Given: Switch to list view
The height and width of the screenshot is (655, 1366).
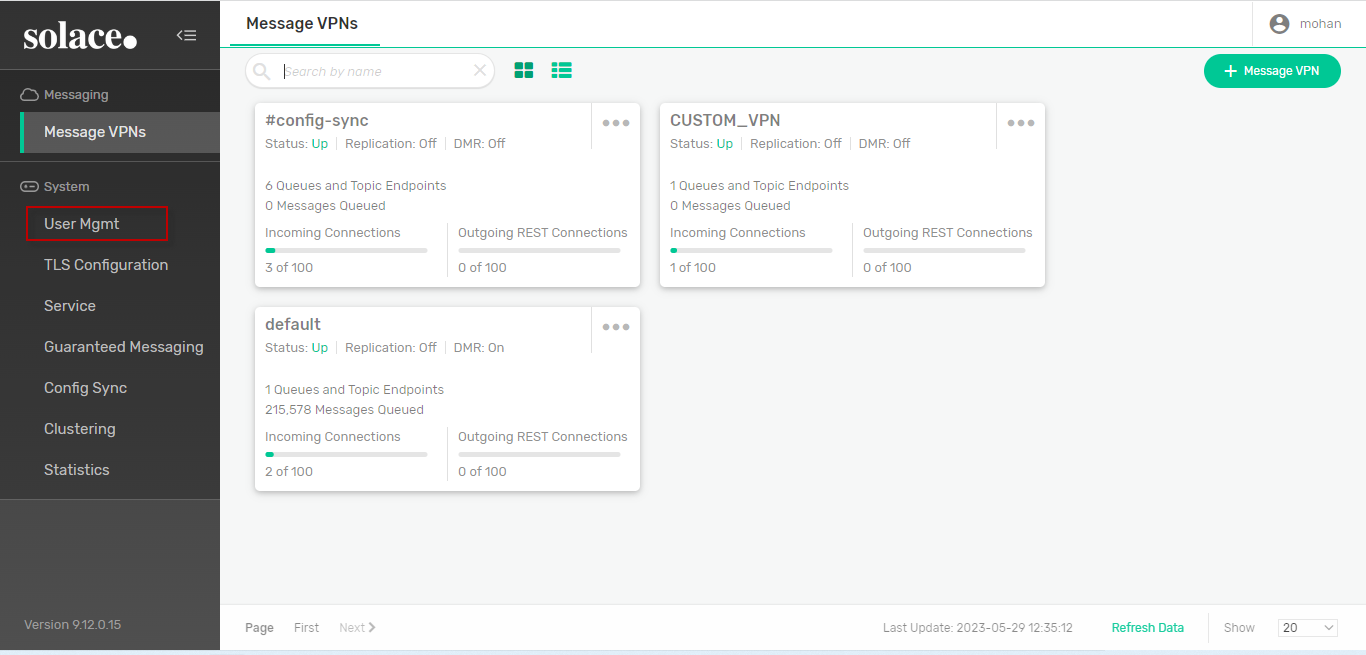Looking at the screenshot, I should tap(561, 70).
